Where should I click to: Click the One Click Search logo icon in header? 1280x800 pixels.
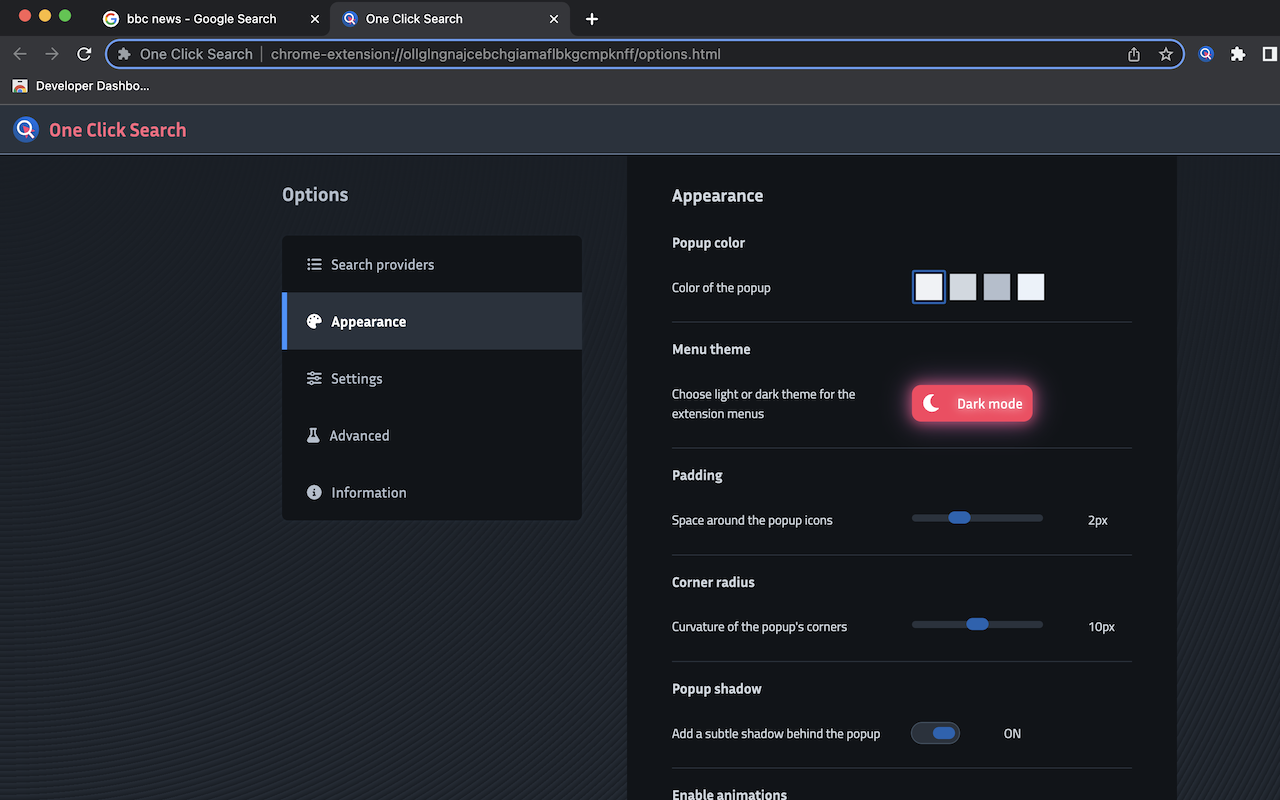[26, 129]
